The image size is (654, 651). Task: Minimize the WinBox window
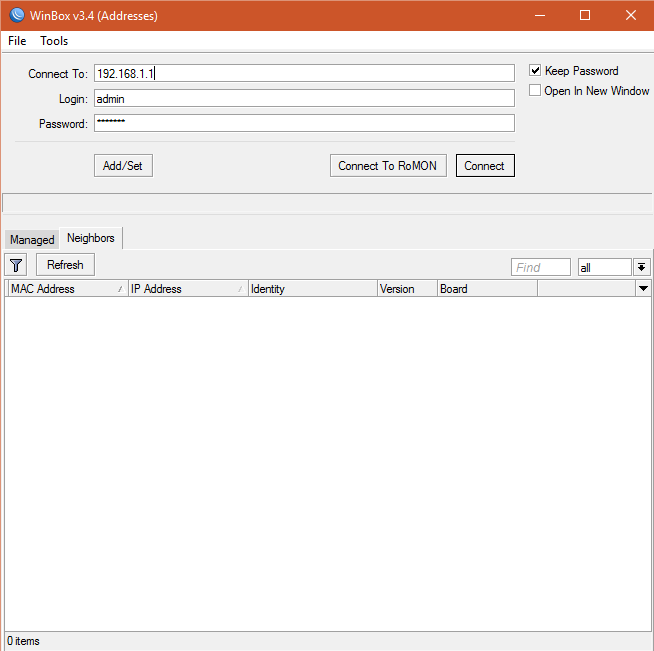pos(540,15)
